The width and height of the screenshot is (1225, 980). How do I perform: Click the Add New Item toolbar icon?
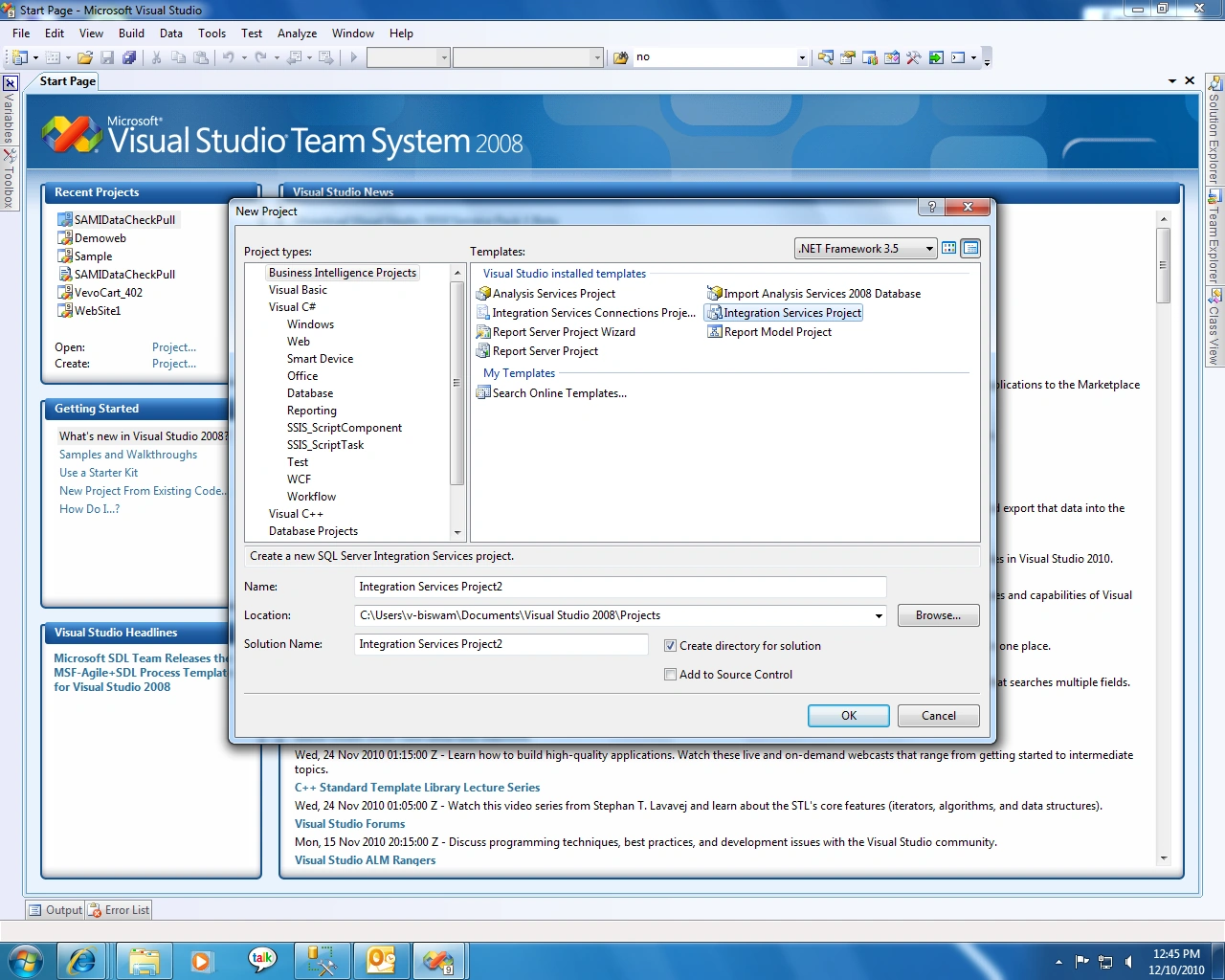point(54,57)
